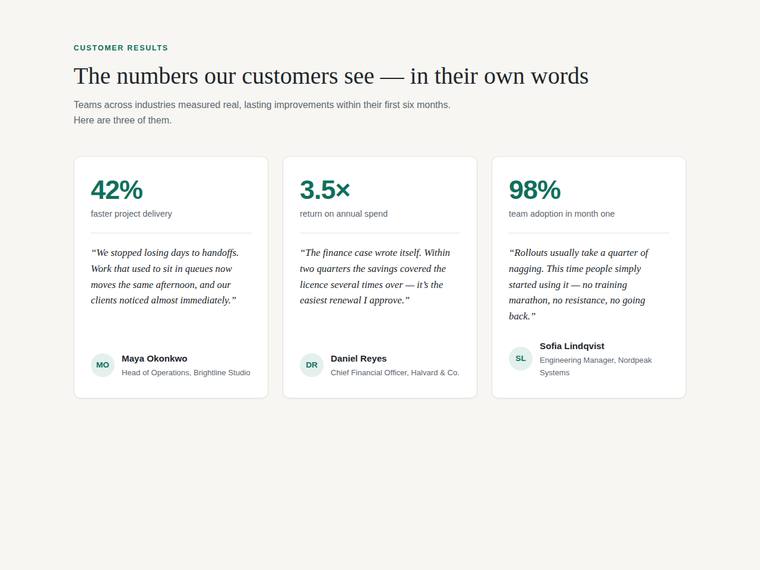760x570 pixels.
Task: Select the 42% statistic figure
Action: [117, 190]
